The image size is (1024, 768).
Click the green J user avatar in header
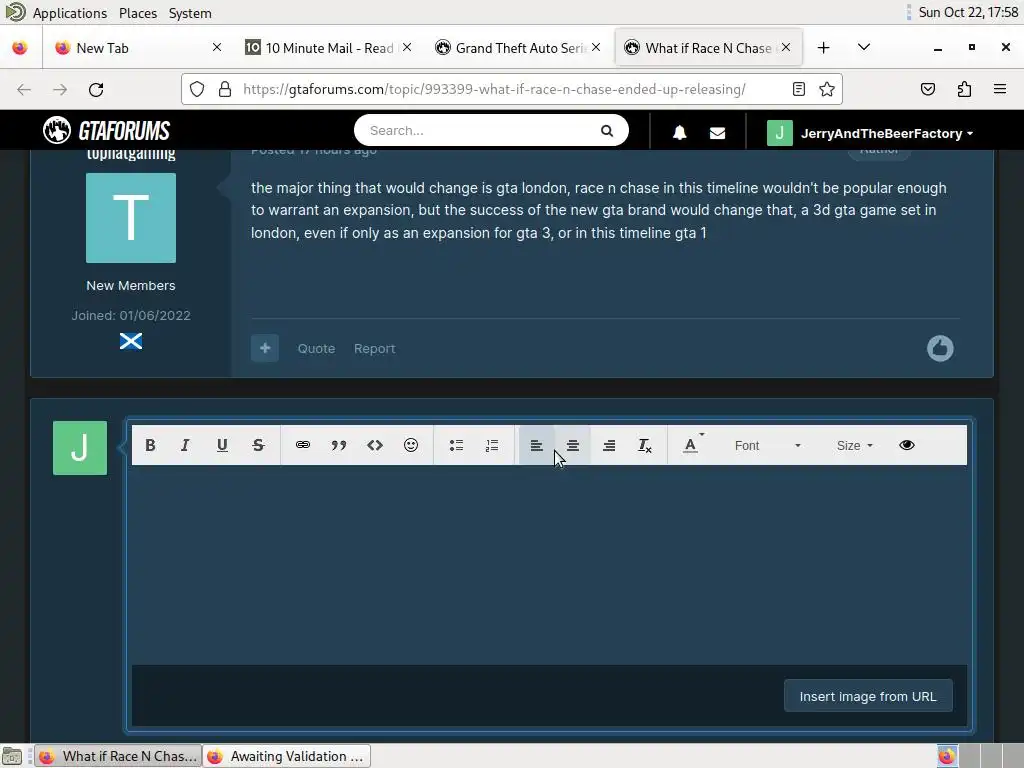click(779, 133)
